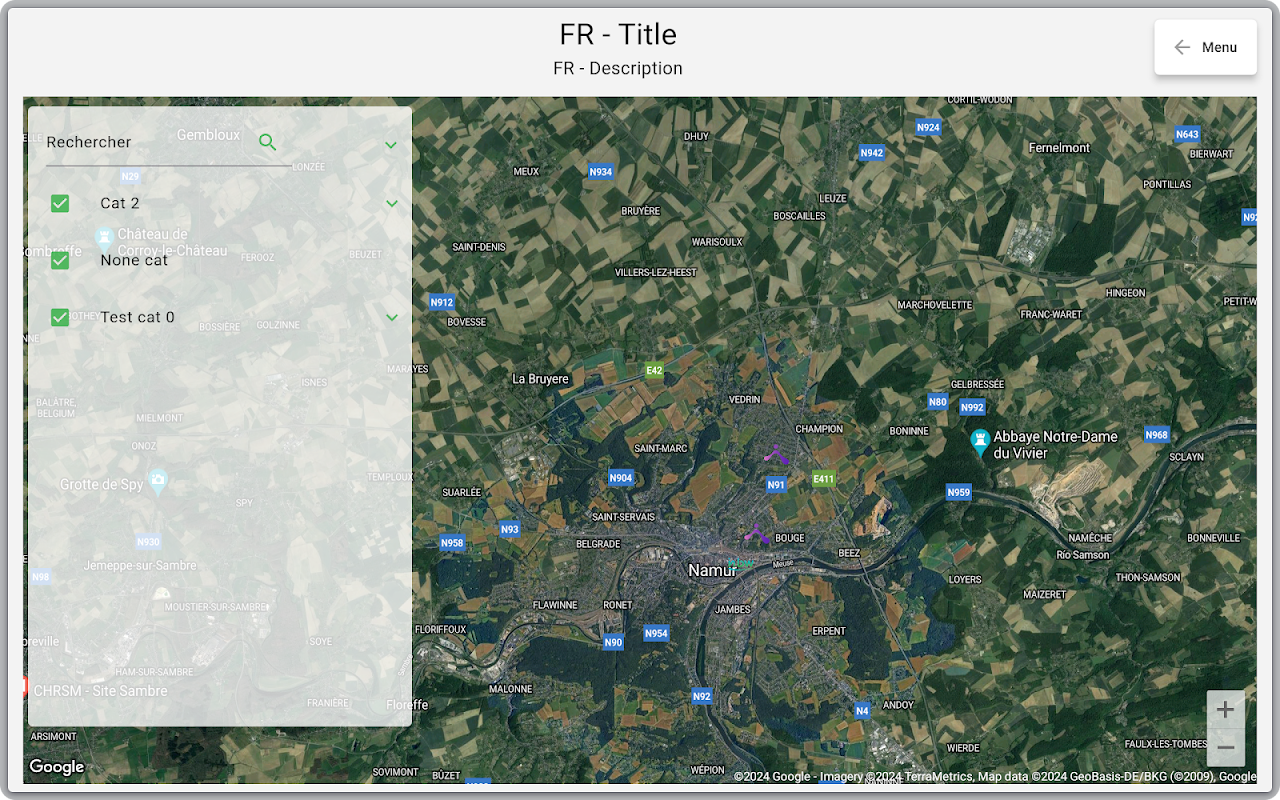Click the Château de Corroy-le-Château marker
Screen dimensions: 1280x800
pyautogui.click(x=104, y=238)
